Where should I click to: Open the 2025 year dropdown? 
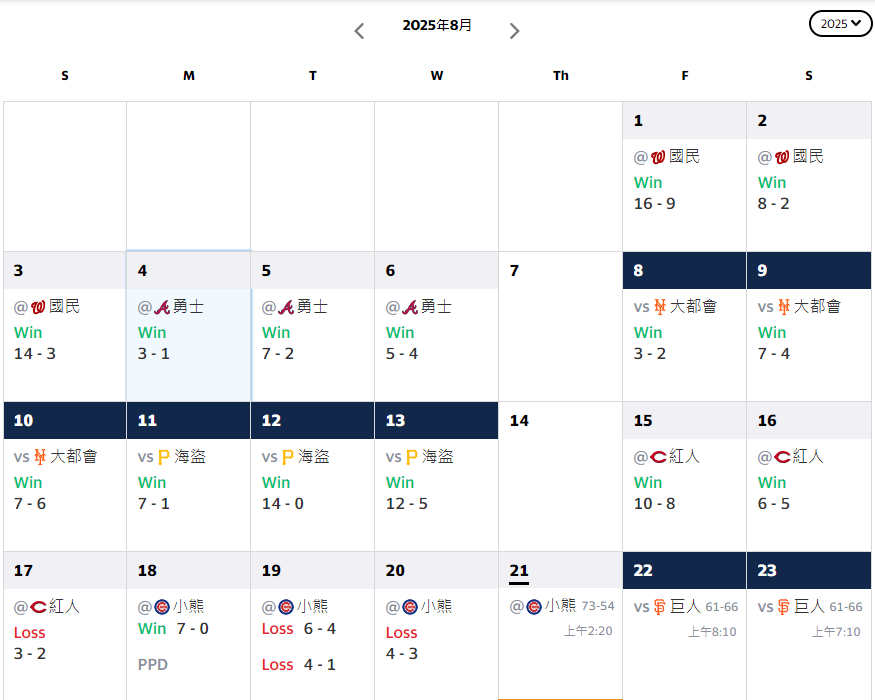tap(840, 23)
